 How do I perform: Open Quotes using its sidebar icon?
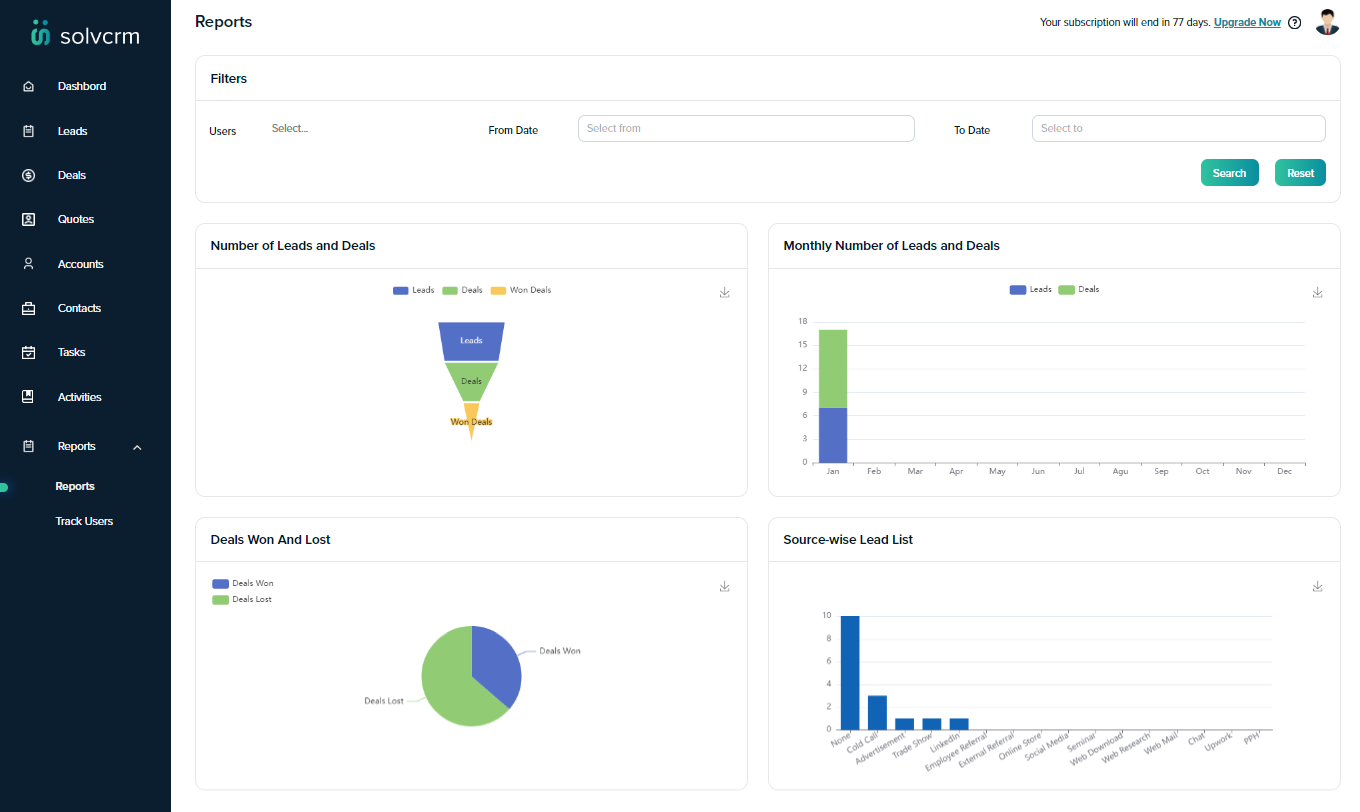pyautogui.click(x=28, y=219)
